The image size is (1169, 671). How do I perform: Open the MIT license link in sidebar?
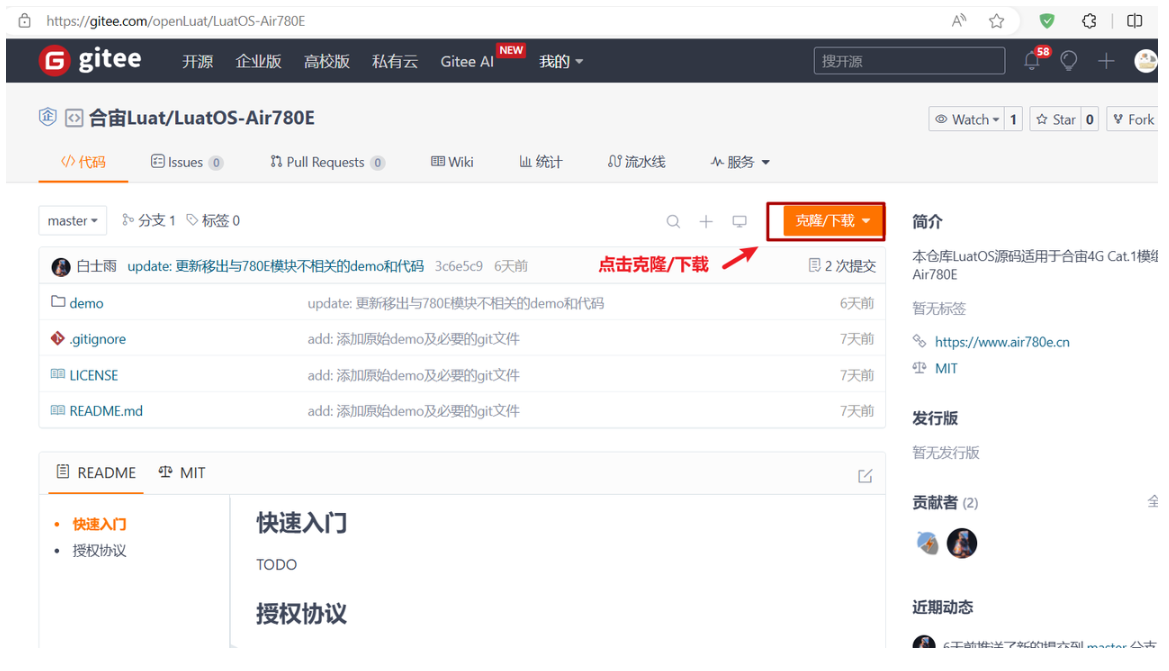pyautogui.click(x=946, y=368)
